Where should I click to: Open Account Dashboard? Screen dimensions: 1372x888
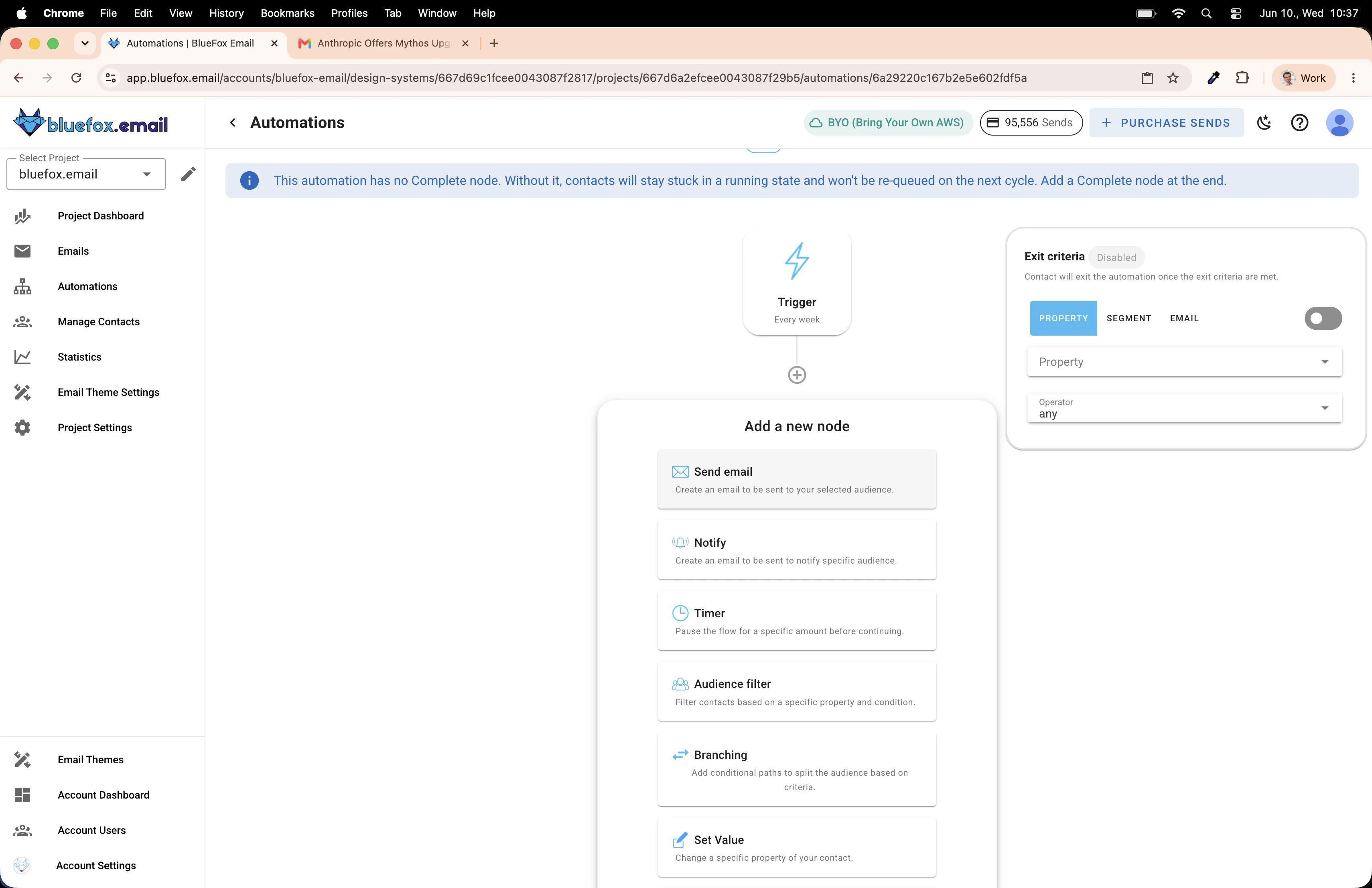click(103, 795)
